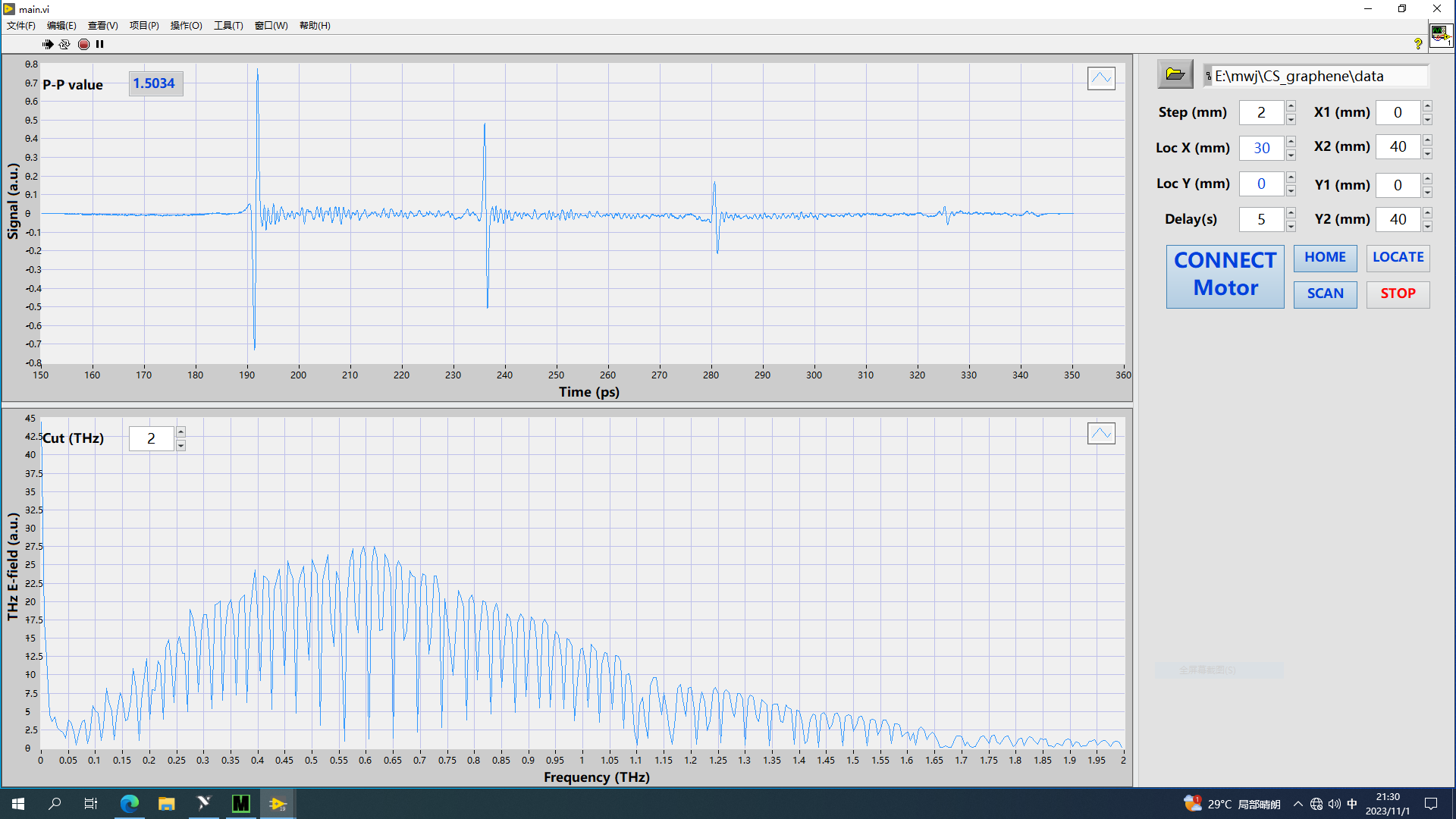Decrement the Loc X (mm) value
This screenshot has height=819, width=1456.
1291,155
